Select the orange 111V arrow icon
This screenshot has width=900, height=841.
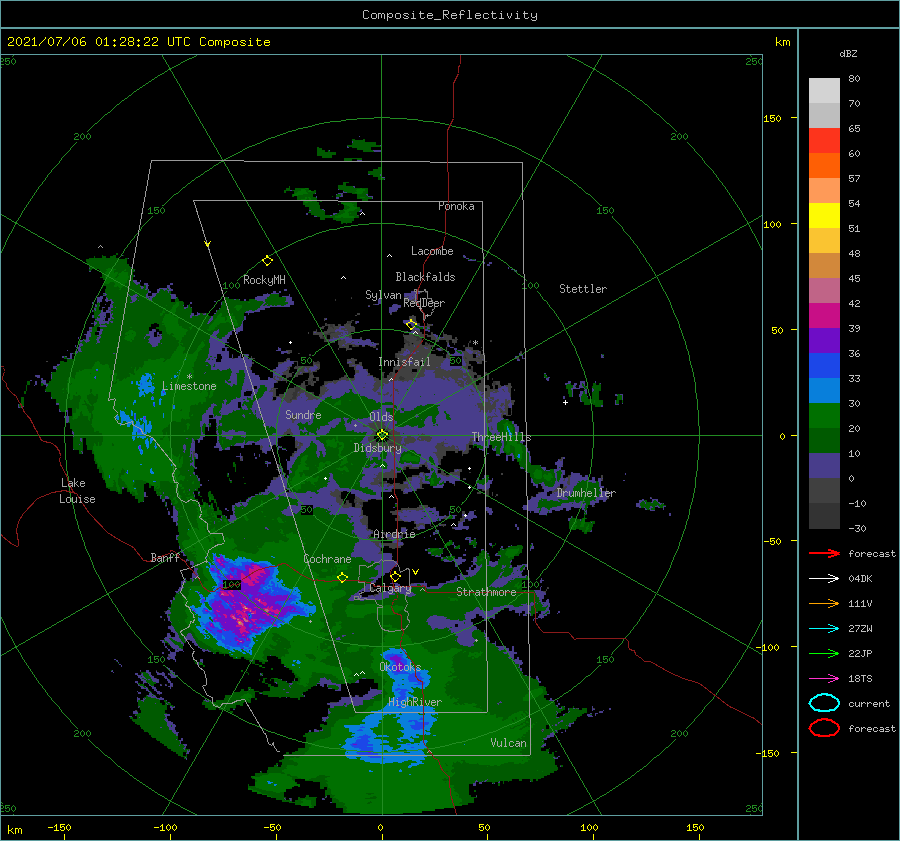click(x=824, y=603)
